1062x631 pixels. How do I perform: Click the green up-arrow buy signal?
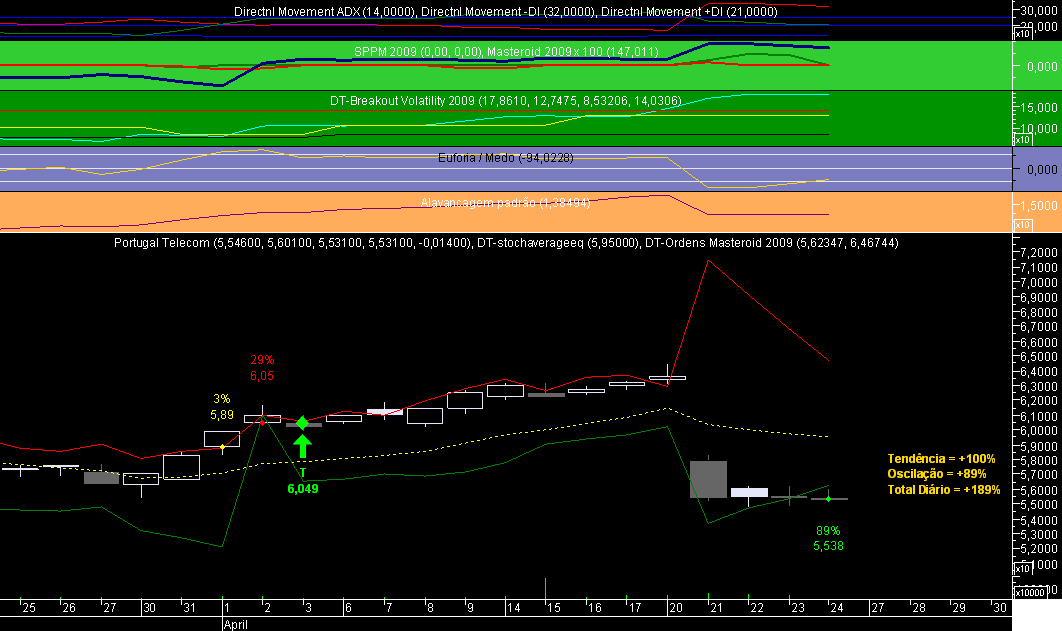click(302, 446)
